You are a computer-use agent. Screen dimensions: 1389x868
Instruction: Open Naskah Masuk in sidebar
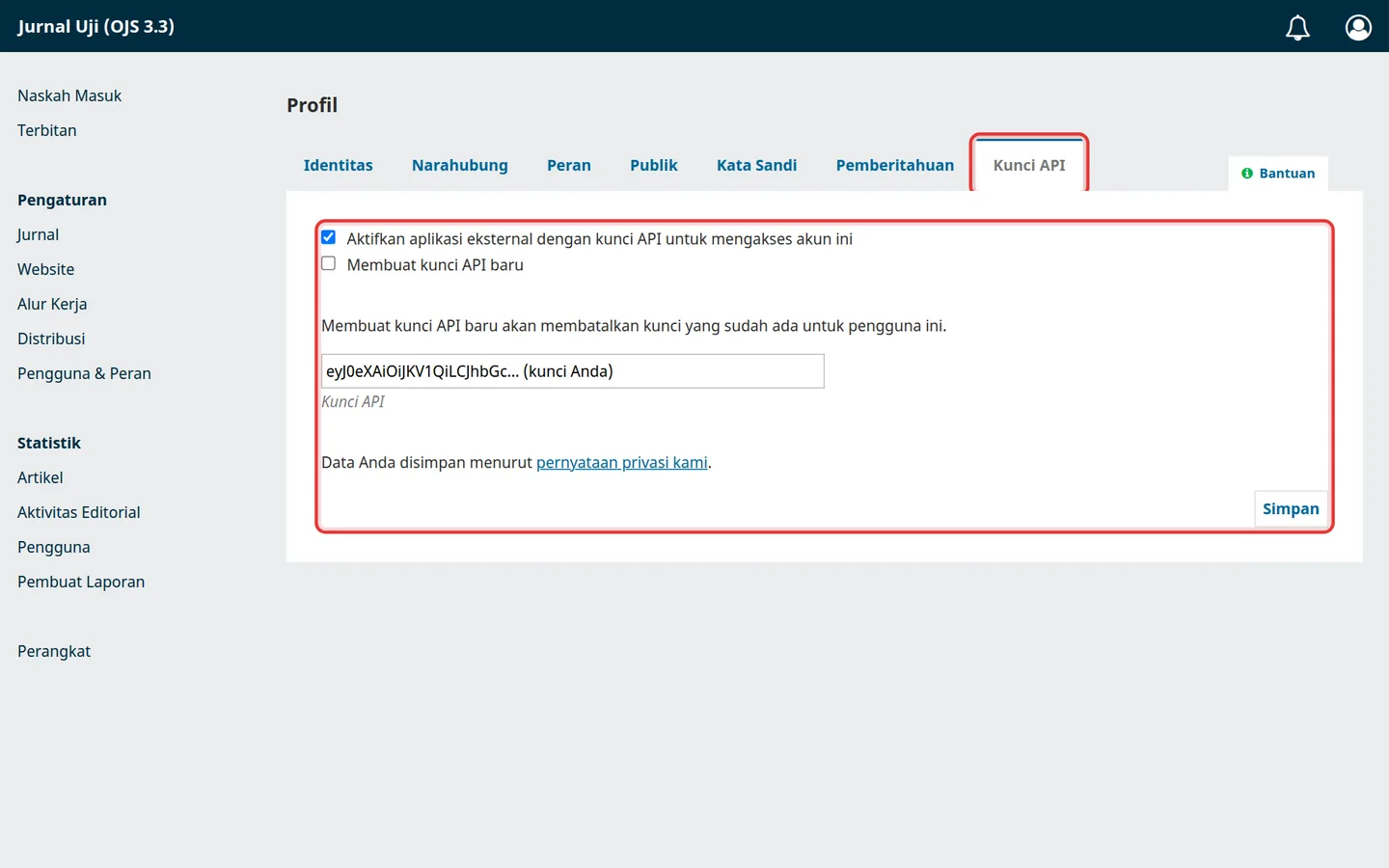[69, 95]
